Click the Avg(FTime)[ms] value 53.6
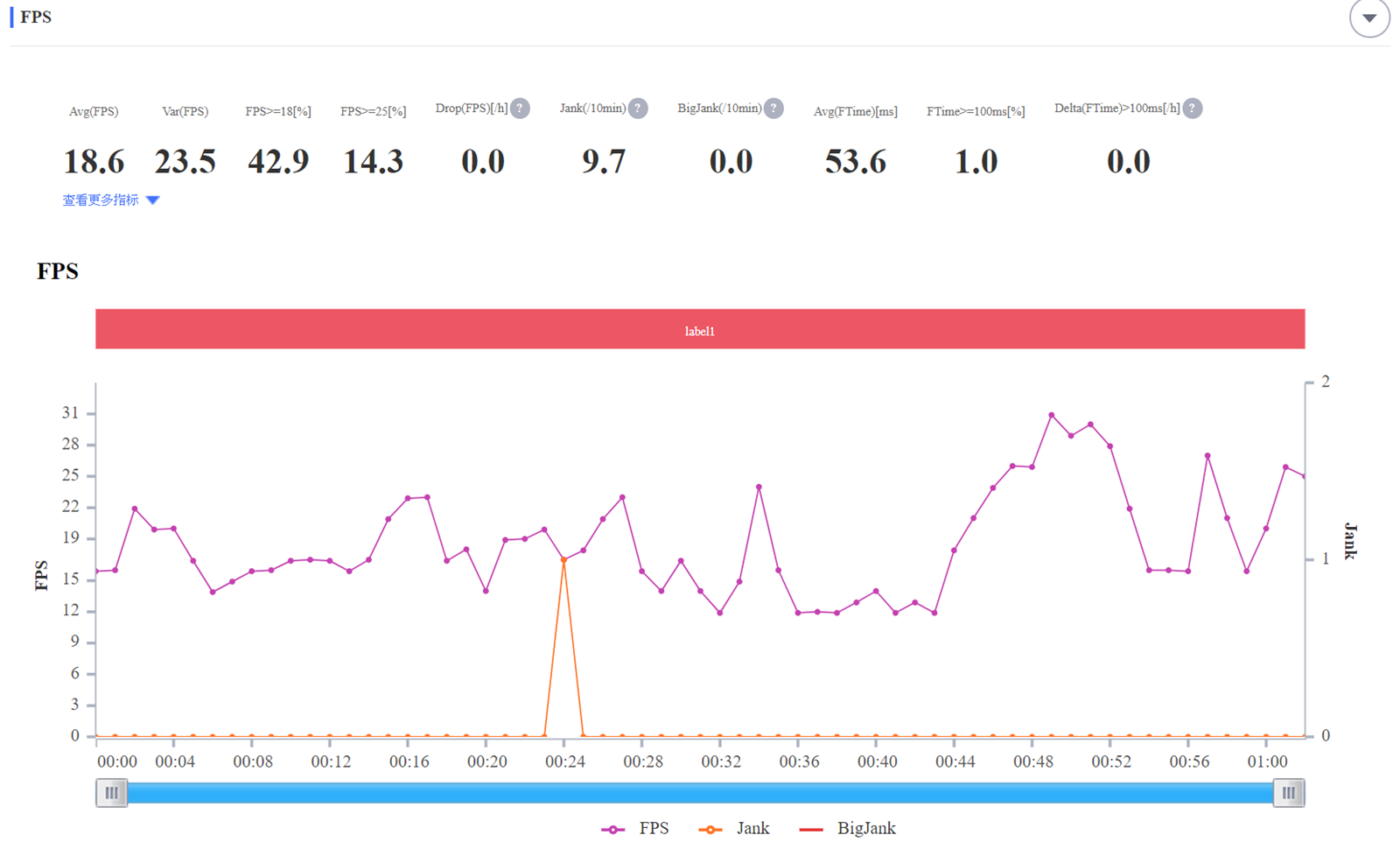This screenshot has width=1400, height=849. (x=855, y=162)
